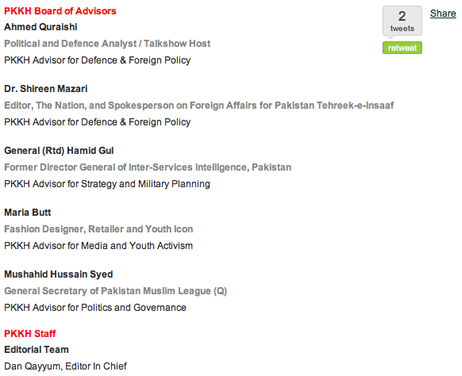Viewport: 462px width, 376px height.
Task: Click on Mushahid Hussain Syed name
Action: pos(58,274)
